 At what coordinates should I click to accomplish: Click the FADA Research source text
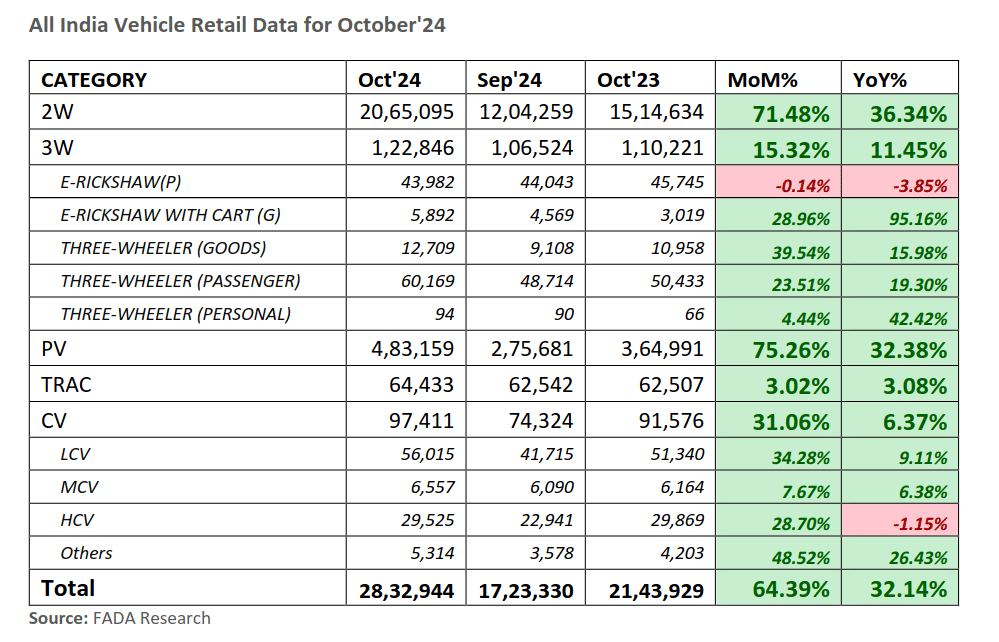tap(150, 618)
